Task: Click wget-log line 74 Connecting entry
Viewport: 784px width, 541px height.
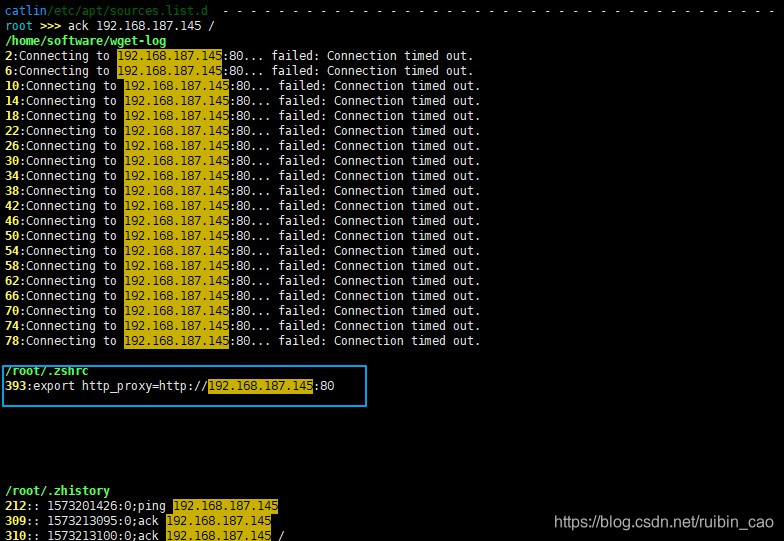Action: tap(242, 326)
